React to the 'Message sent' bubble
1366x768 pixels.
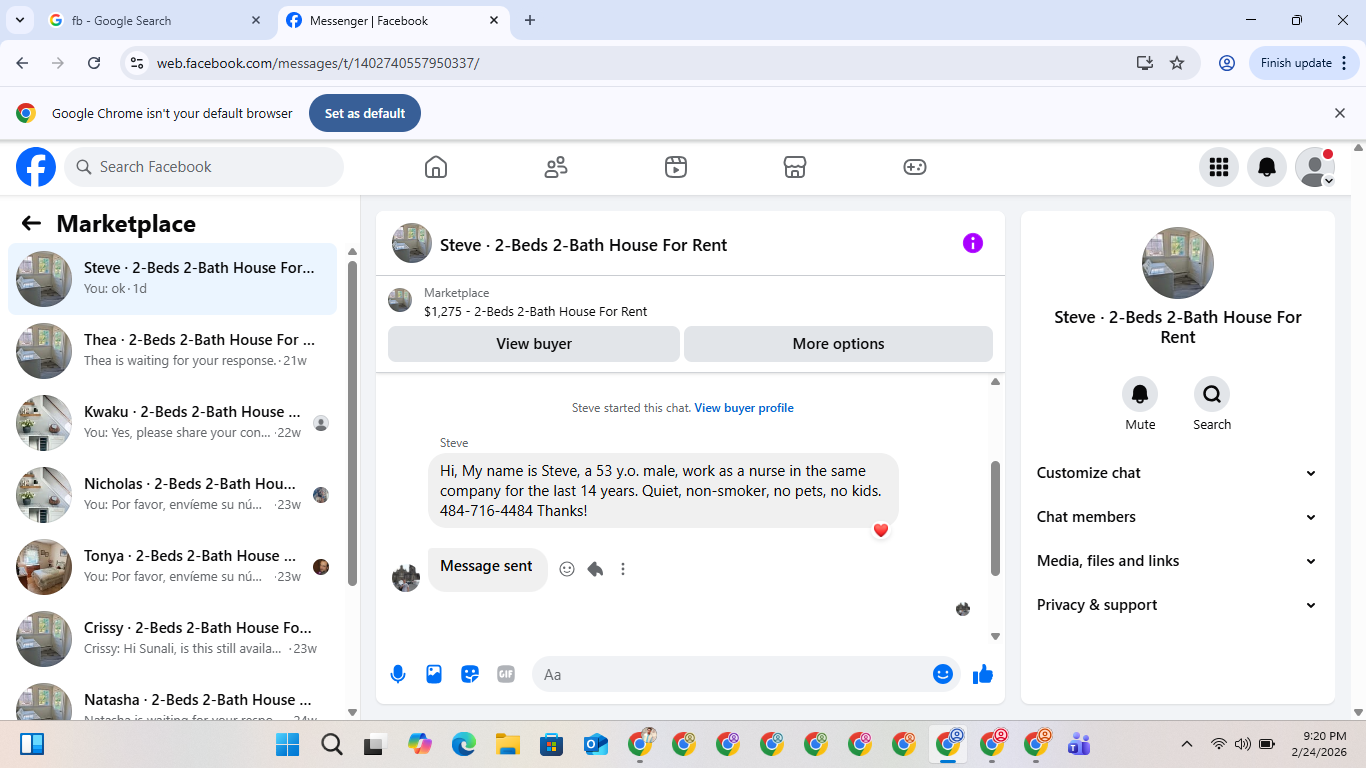(567, 569)
